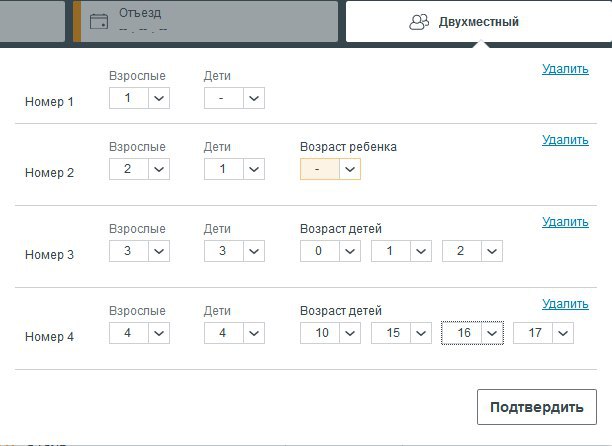
Task: Open child age dropdown showing 0 in Номер 3
Action: pos(330,251)
